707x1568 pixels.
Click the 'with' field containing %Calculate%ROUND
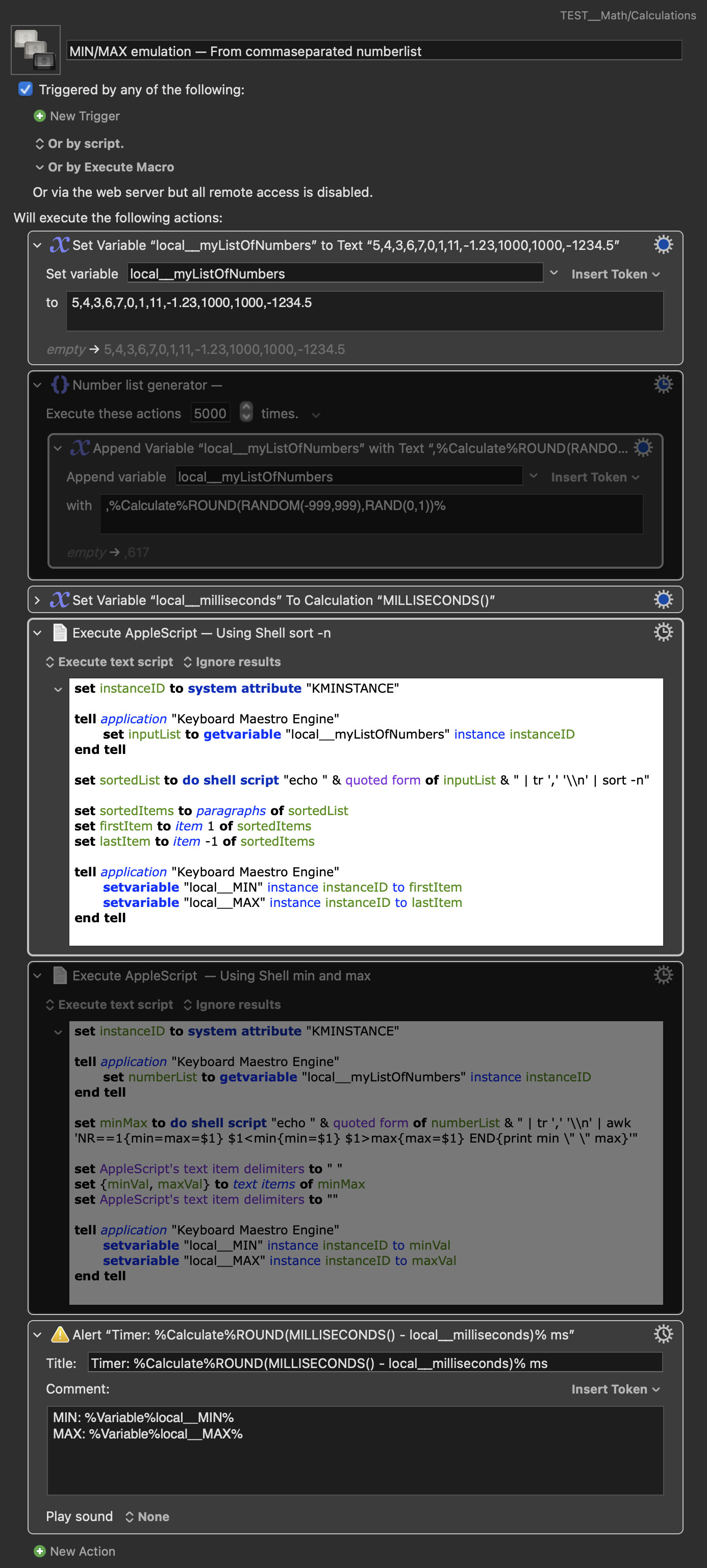tap(371, 514)
